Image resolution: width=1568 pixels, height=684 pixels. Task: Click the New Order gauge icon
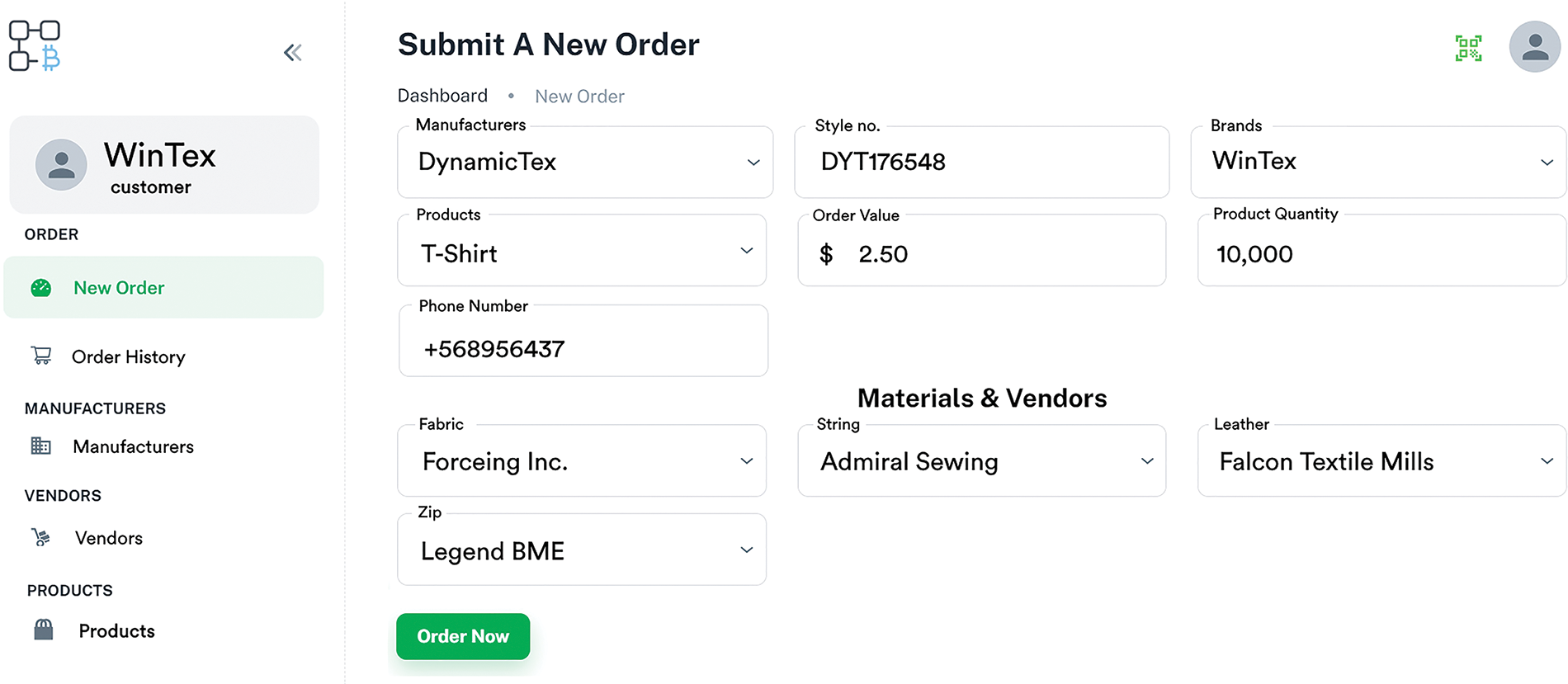[x=41, y=288]
